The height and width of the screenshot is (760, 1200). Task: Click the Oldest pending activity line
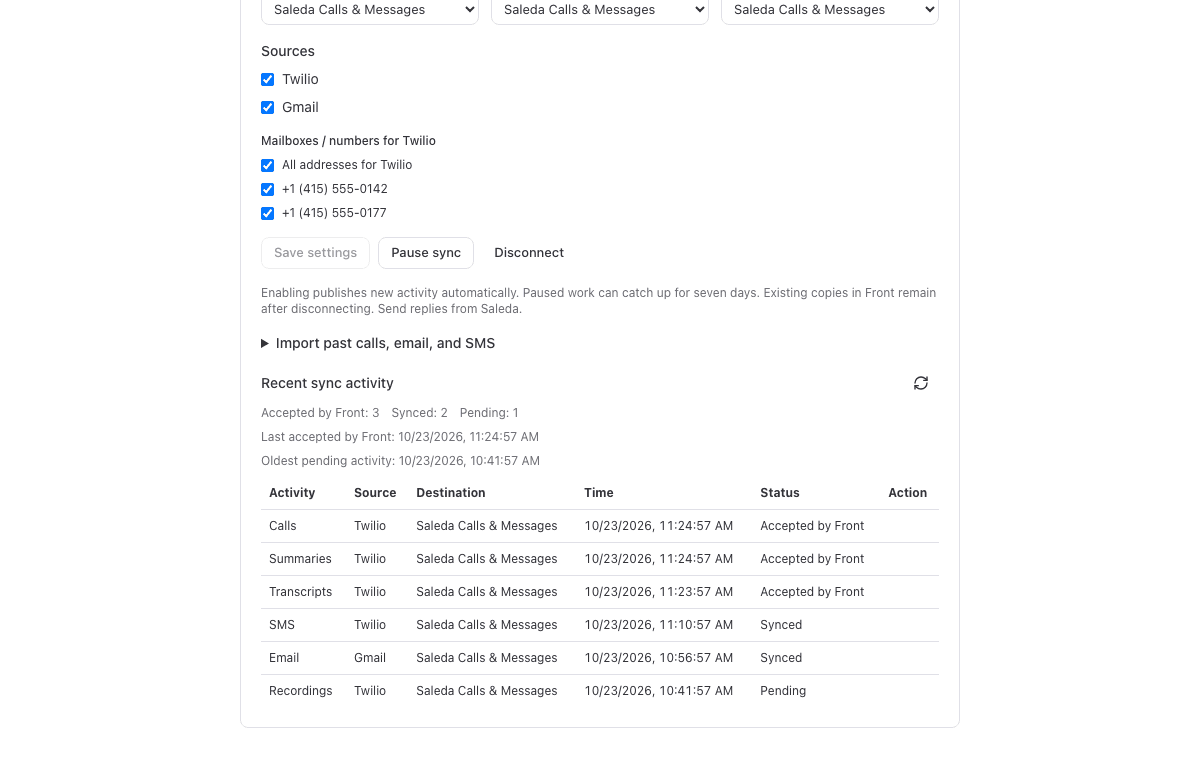pos(400,461)
